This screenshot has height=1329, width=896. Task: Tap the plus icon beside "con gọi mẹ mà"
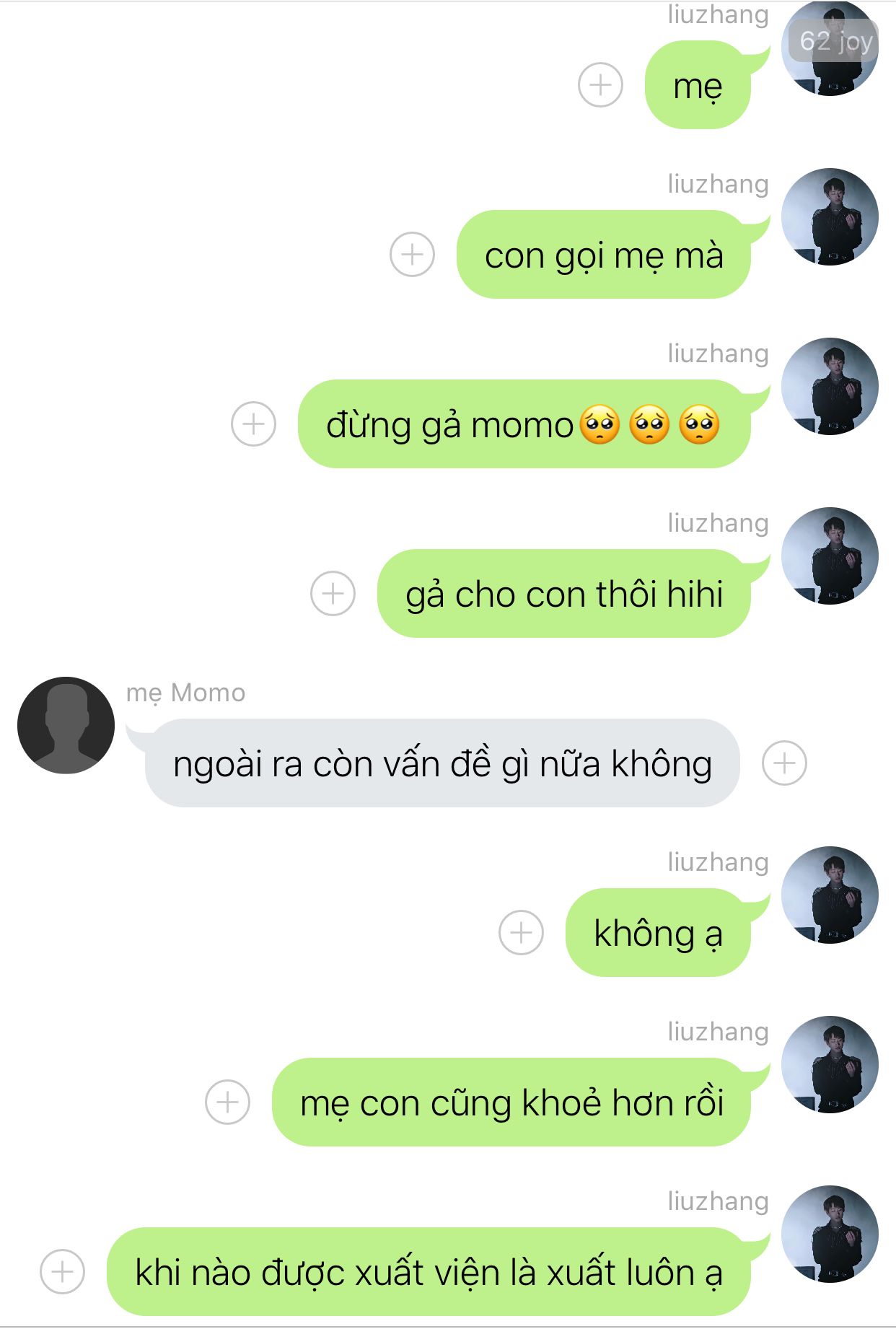(x=412, y=255)
